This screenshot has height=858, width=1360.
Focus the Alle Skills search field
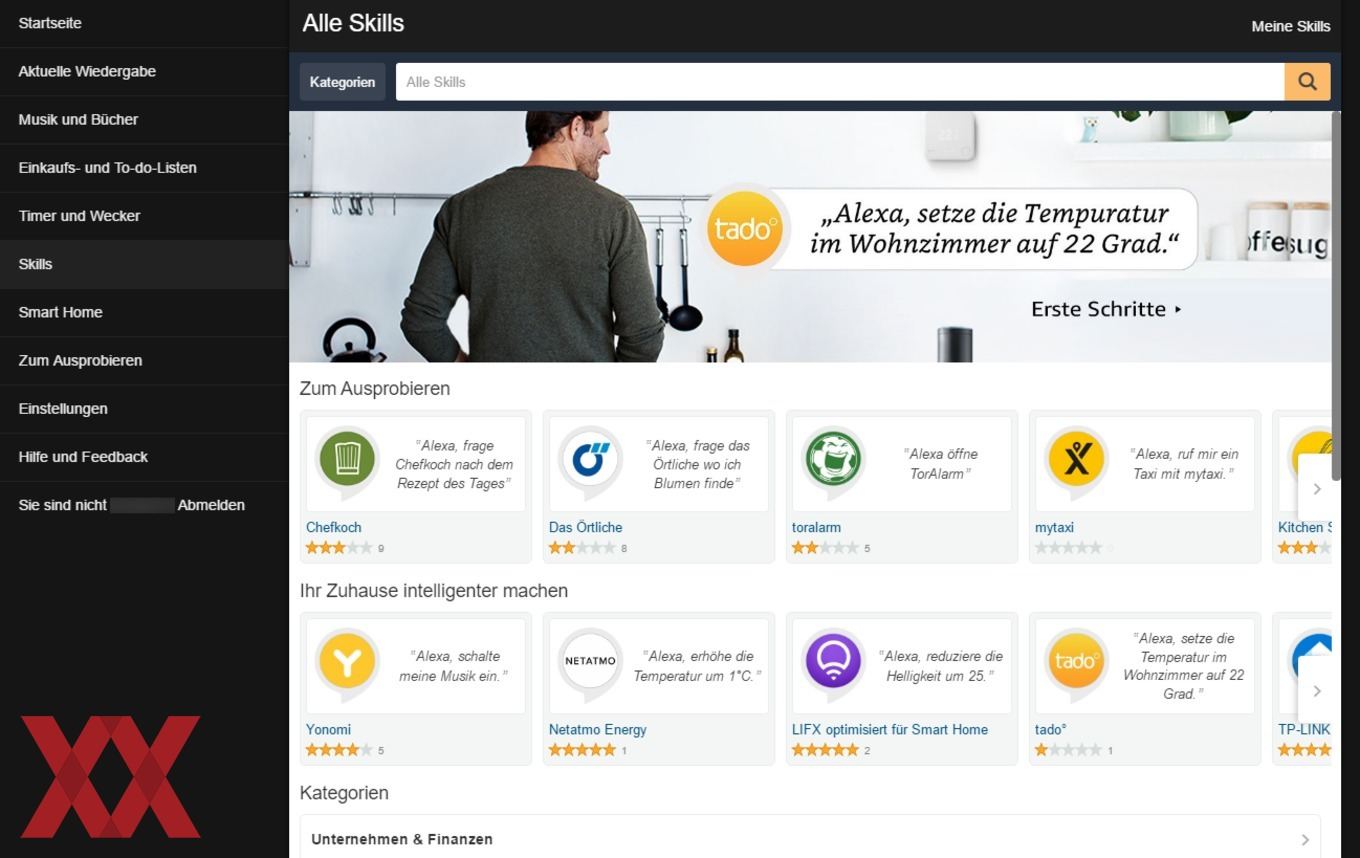(x=840, y=82)
